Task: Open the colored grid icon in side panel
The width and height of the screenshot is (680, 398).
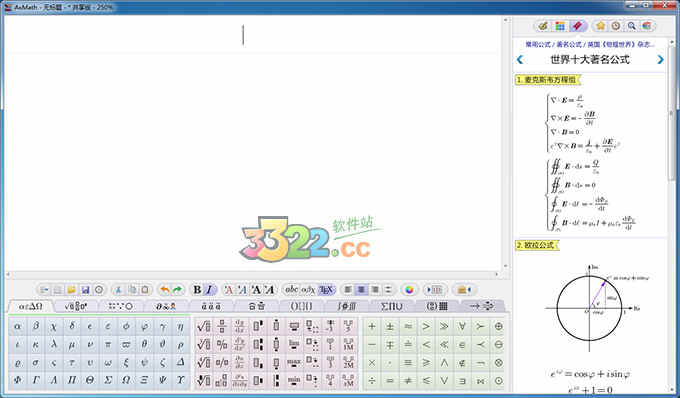Action: 560,26
